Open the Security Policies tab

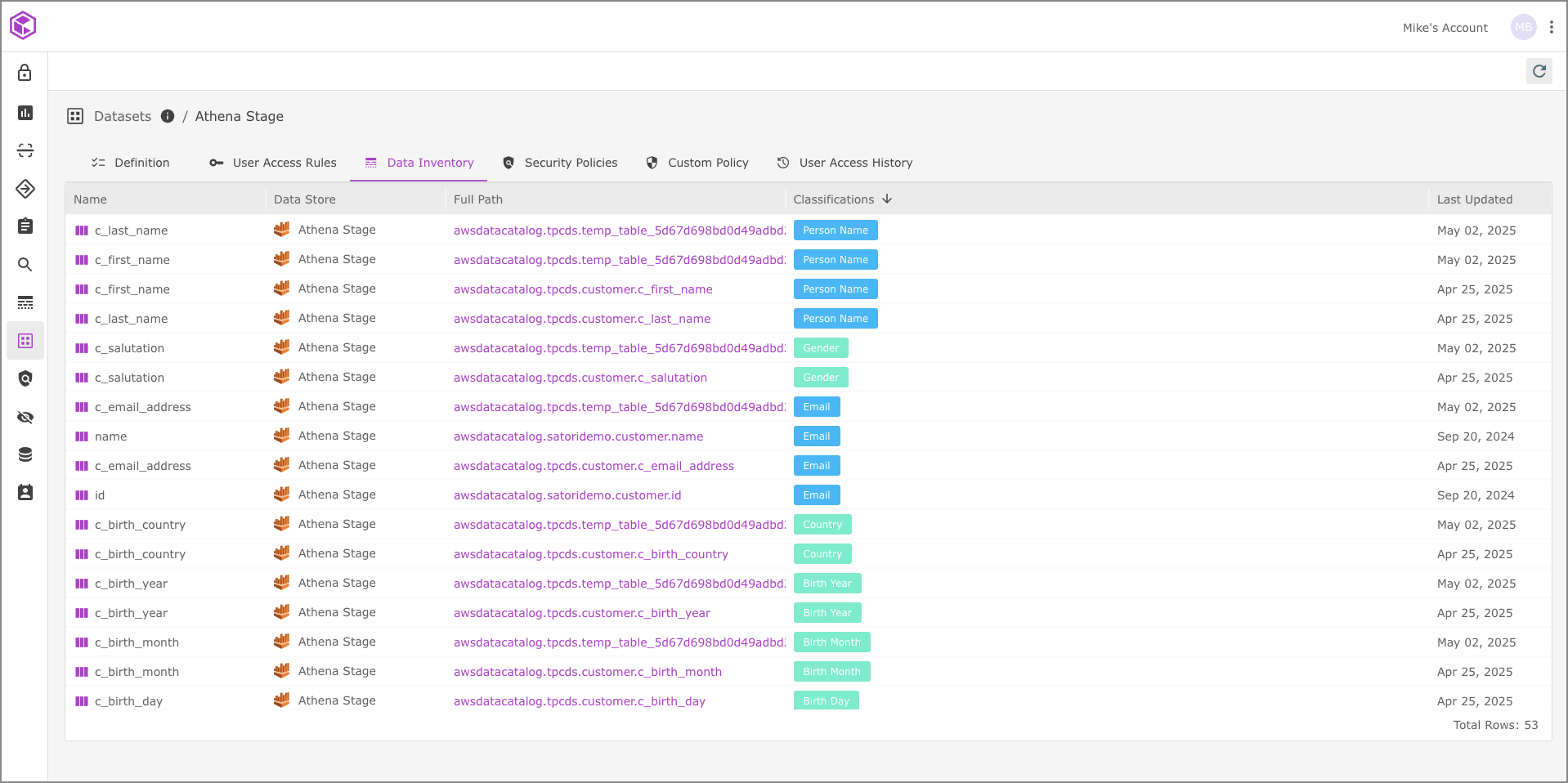coord(560,163)
